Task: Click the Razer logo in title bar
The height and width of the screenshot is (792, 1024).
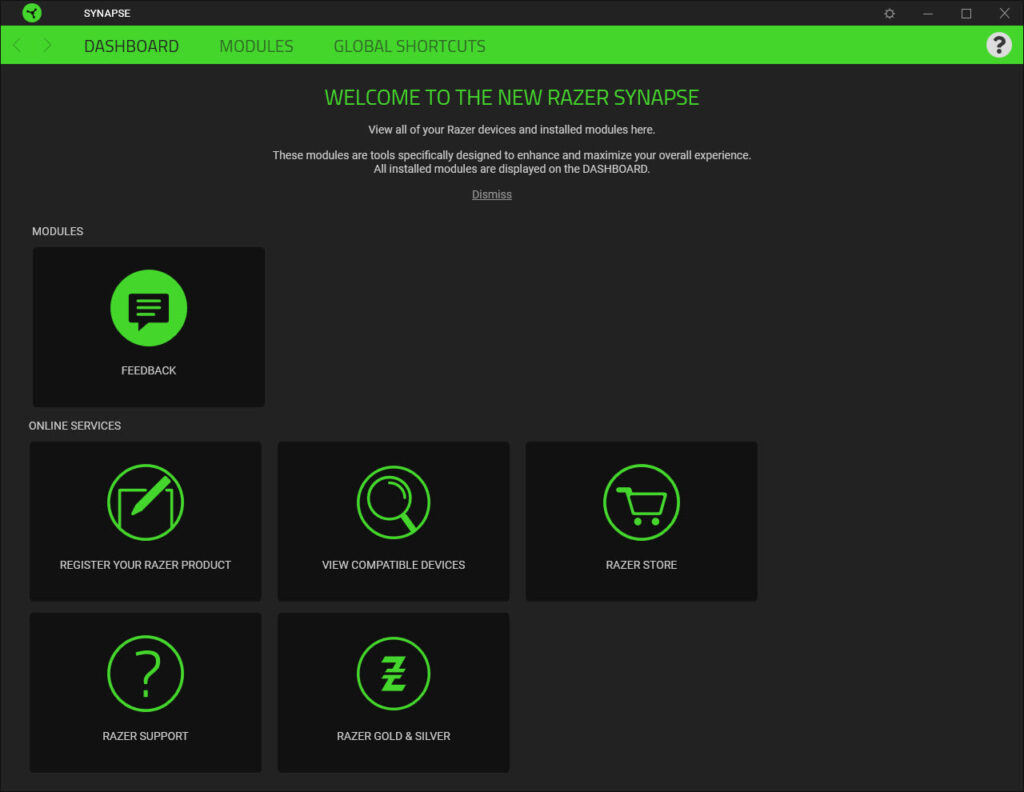Action: [31, 13]
